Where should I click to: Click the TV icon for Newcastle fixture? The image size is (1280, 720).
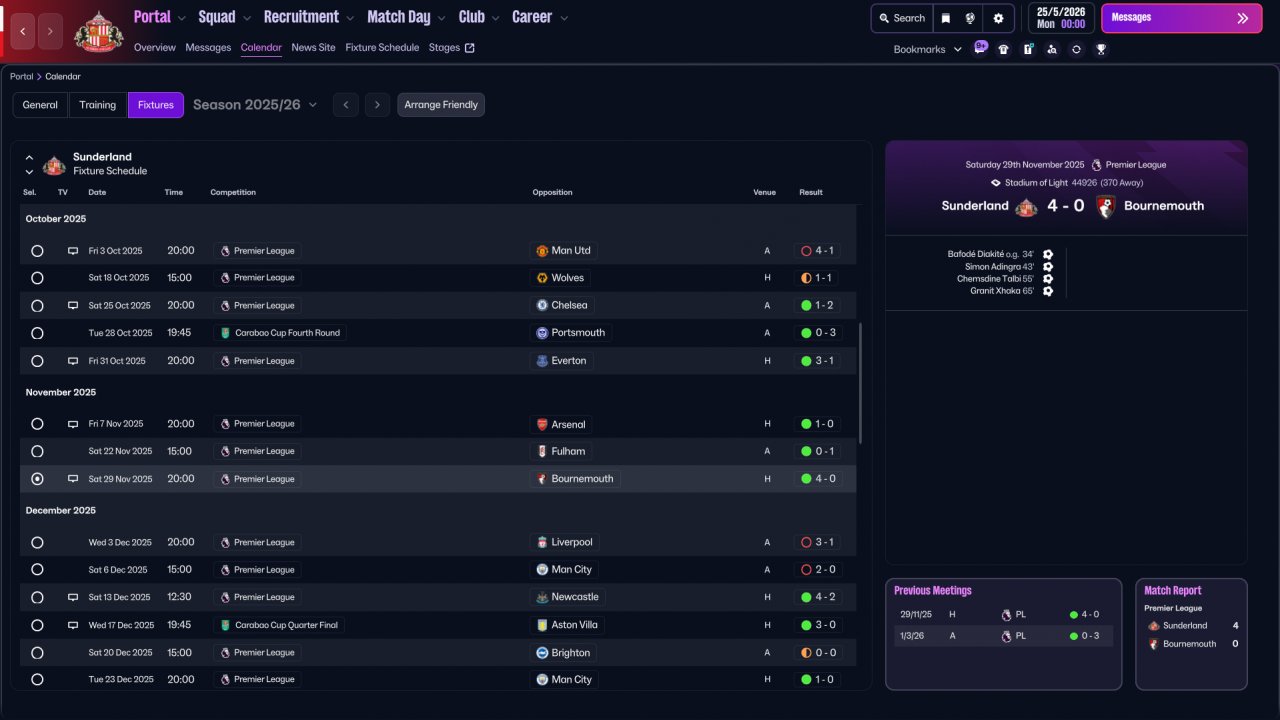72,597
